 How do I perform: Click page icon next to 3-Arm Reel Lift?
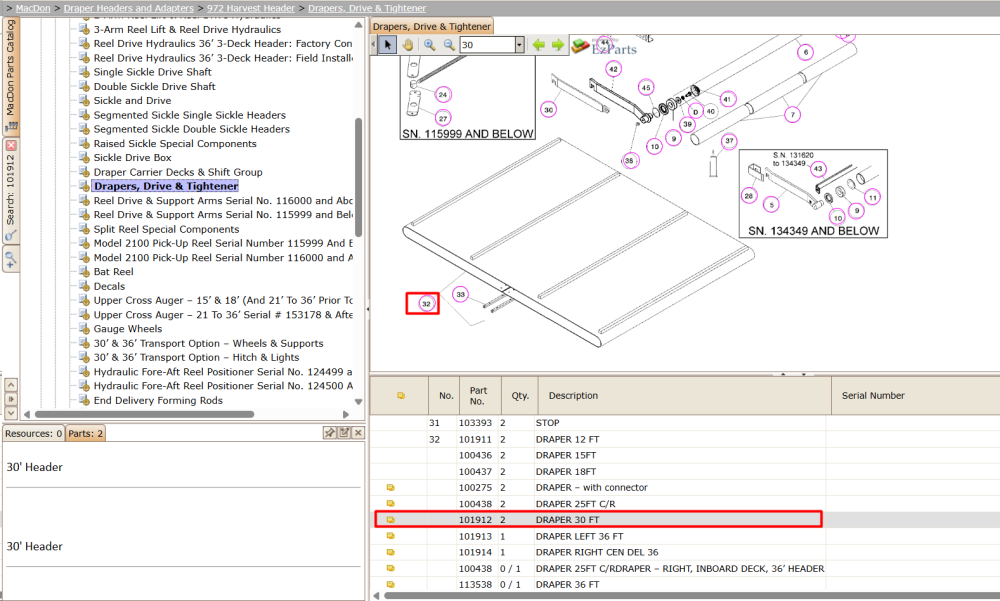click(84, 29)
